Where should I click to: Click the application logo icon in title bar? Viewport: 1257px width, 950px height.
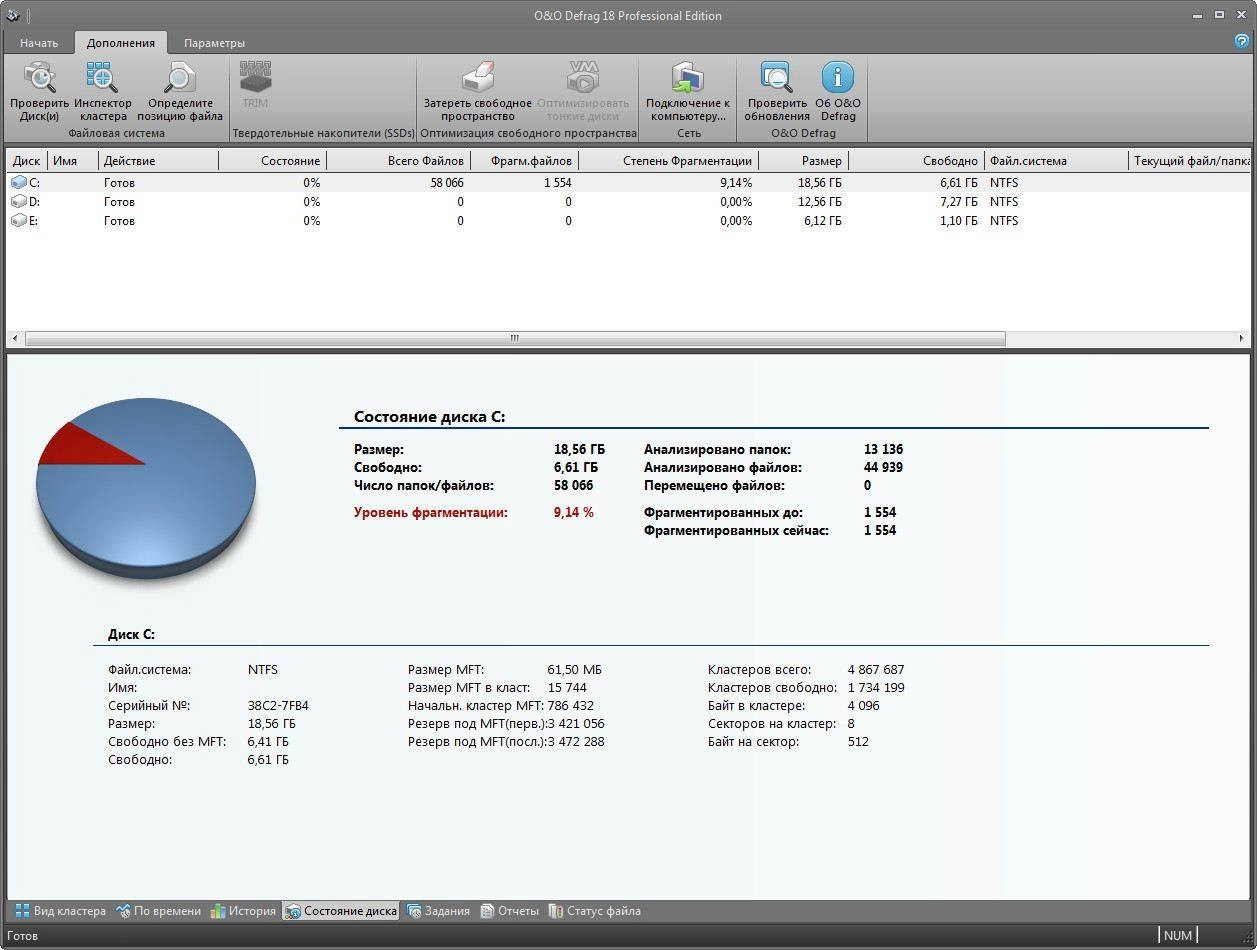[x=13, y=15]
